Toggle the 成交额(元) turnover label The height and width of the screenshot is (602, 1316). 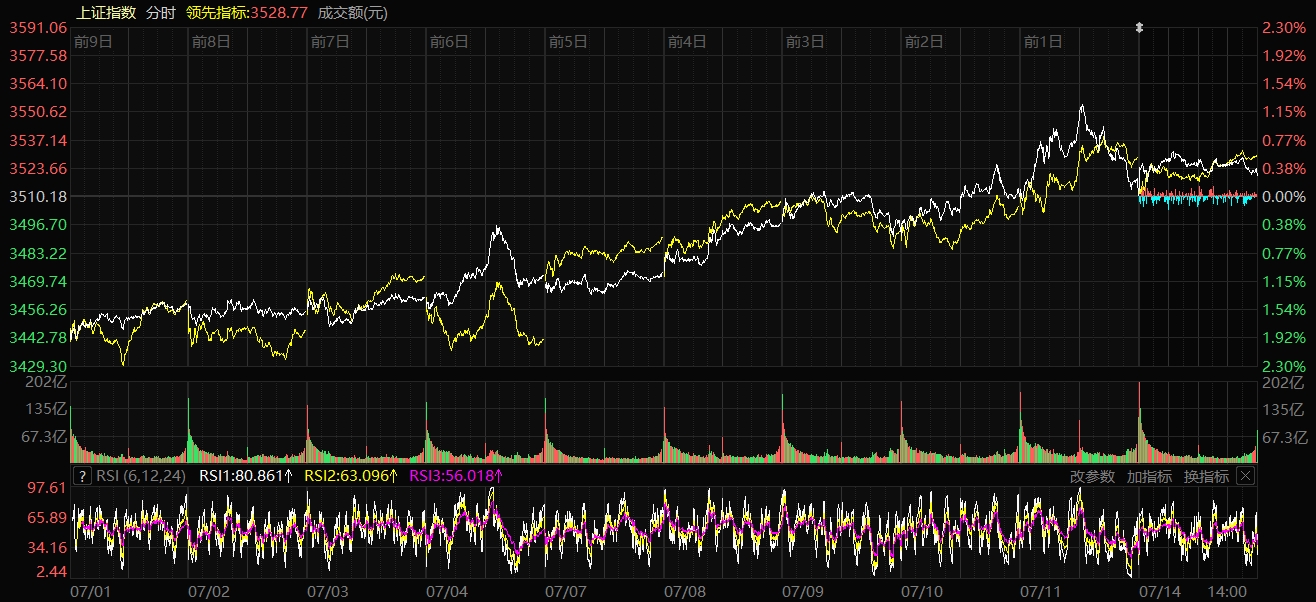click(353, 13)
